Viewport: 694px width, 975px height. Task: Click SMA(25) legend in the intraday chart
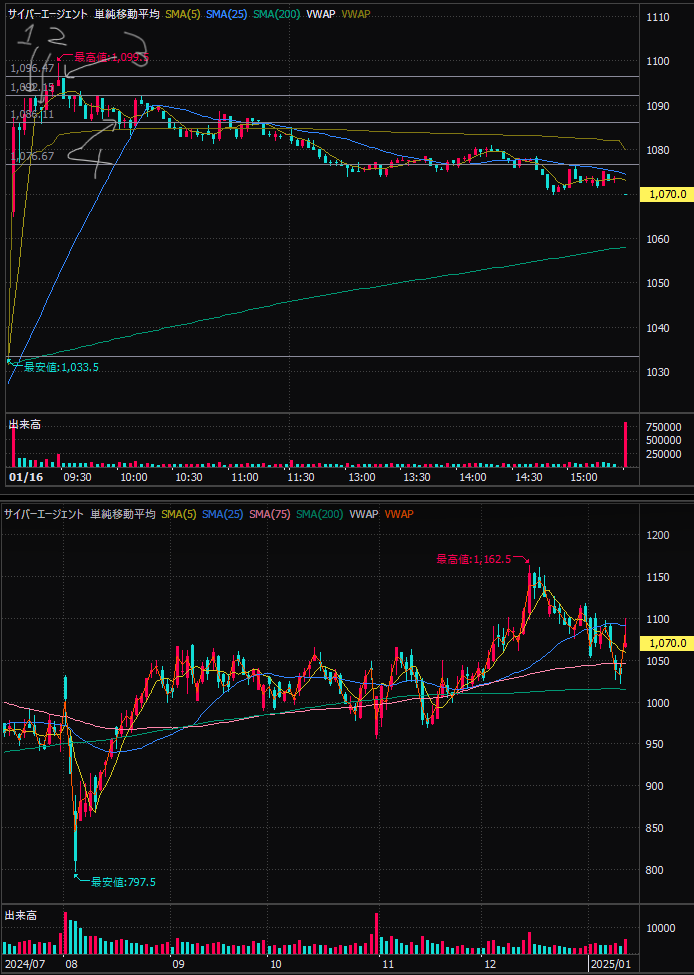pyautogui.click(x=225, y=14)
